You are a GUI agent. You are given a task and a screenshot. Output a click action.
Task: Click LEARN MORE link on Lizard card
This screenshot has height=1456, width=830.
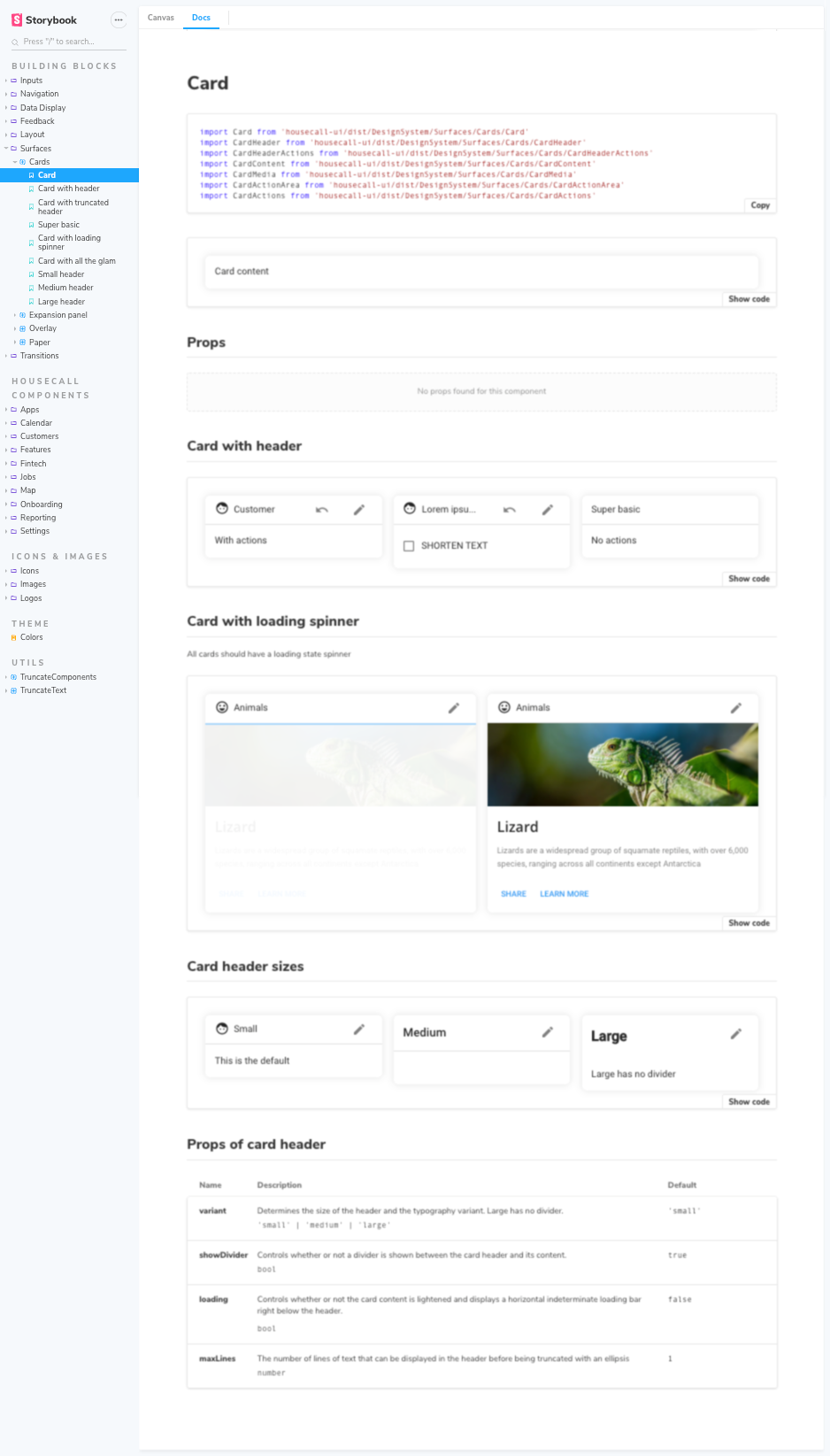coord(565,894)
